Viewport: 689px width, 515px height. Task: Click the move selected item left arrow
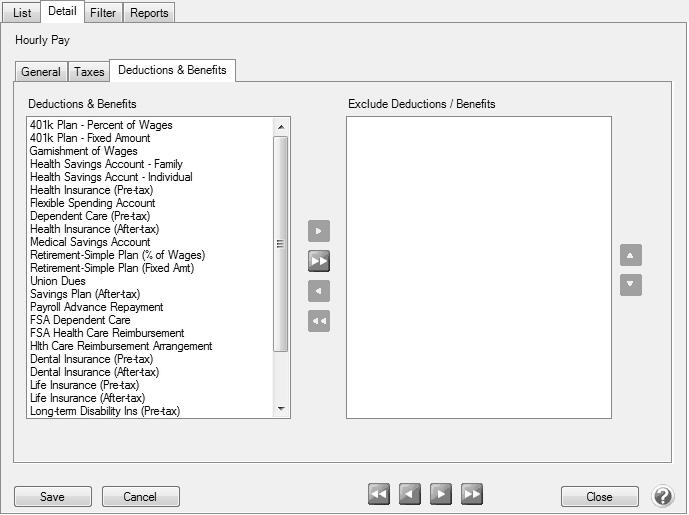click(319, 292)
